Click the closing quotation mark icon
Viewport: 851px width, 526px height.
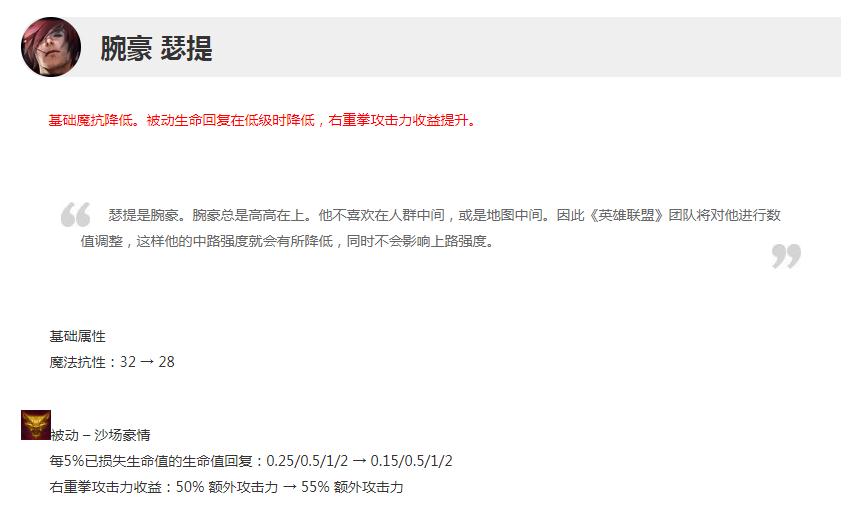[x=786, y=256]
